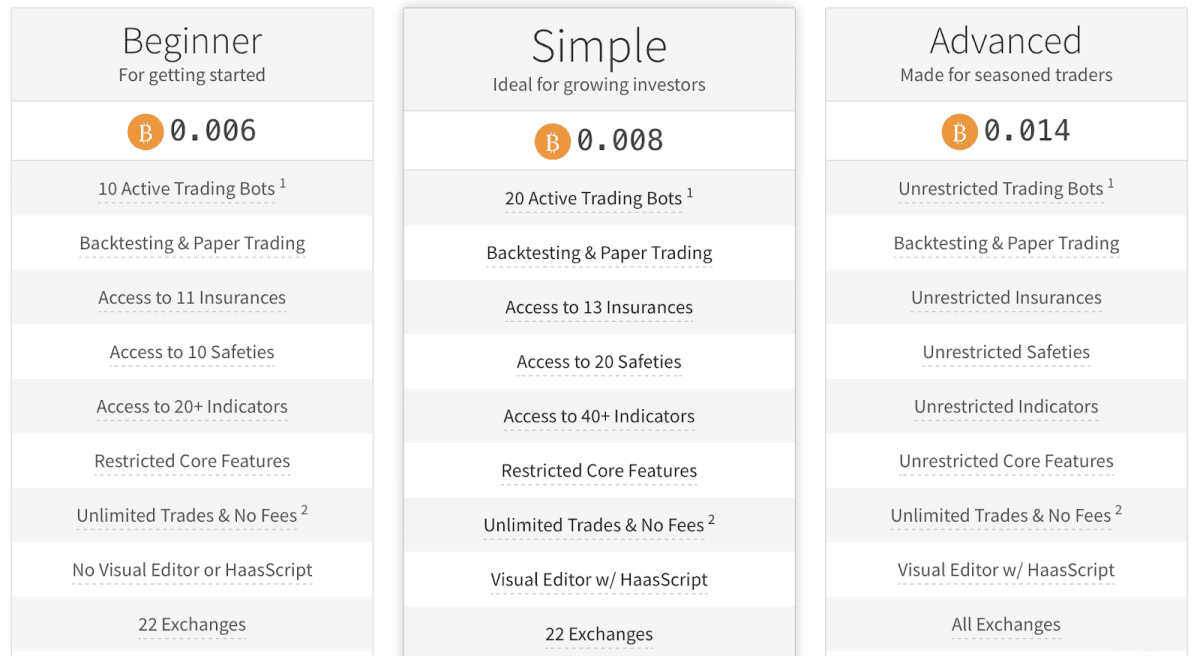The width and height of the screenshot is (1200, 656).
Task: Click No Visual Editor or HaasScript
Action: click(192, 570)
